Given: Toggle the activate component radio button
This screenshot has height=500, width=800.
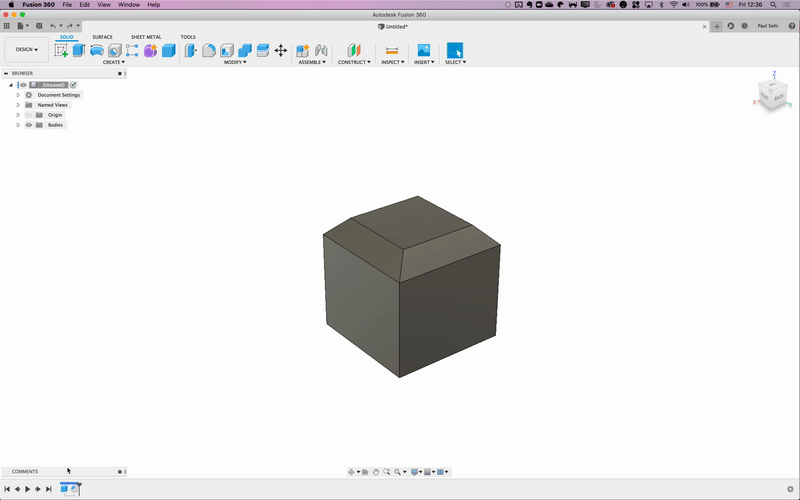Looking at the screenshot, I should [73, 85].
